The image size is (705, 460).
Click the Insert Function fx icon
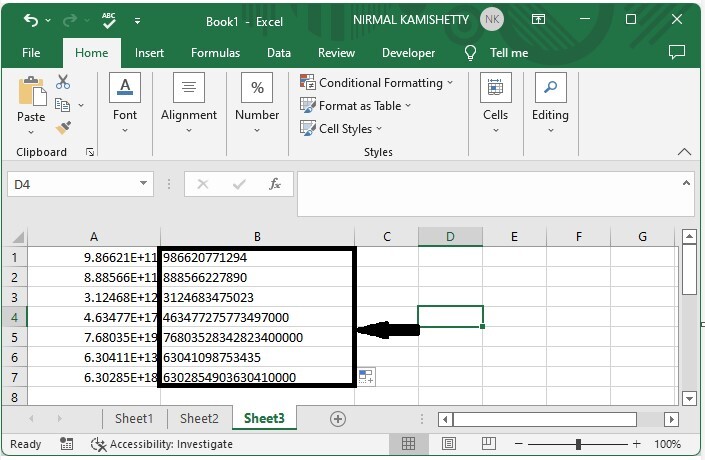274,184
